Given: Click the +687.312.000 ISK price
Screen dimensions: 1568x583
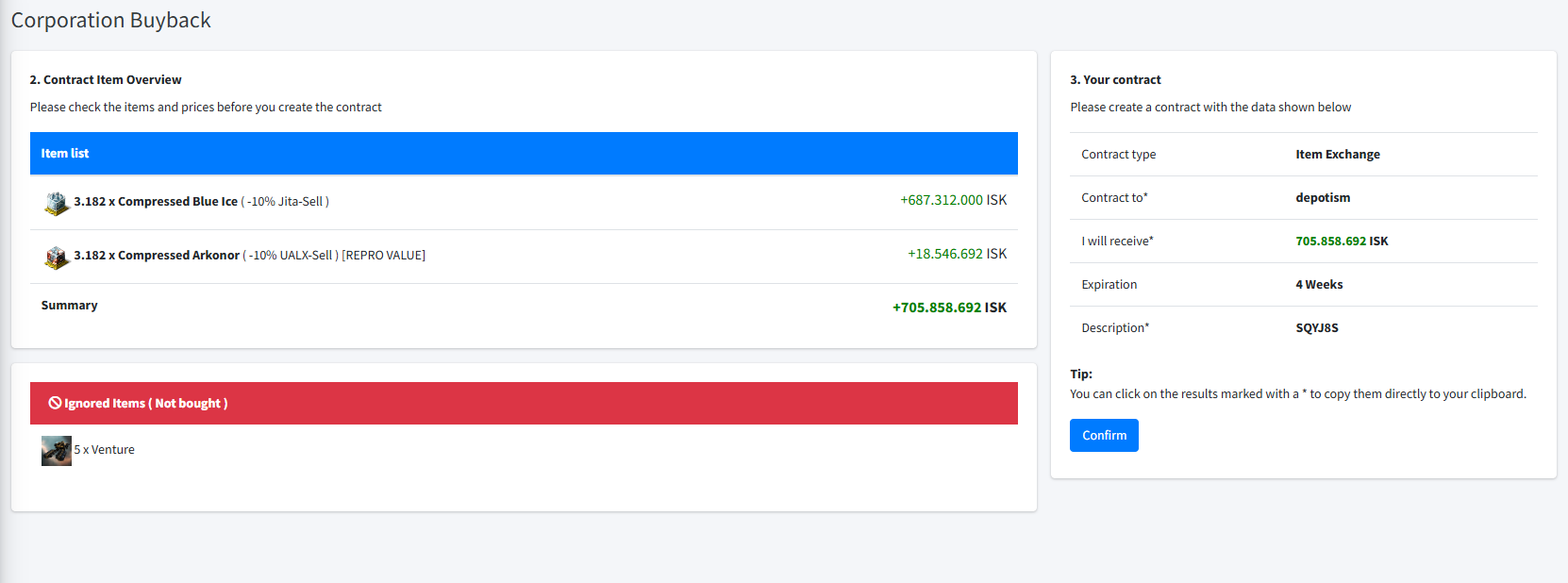Looking at the screenshot, I should click(x=953, y=200).
